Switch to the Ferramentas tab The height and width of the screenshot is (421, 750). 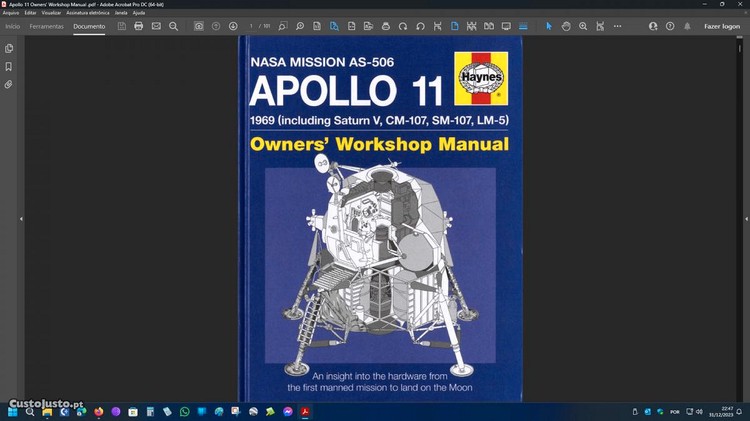click(46, 26)
